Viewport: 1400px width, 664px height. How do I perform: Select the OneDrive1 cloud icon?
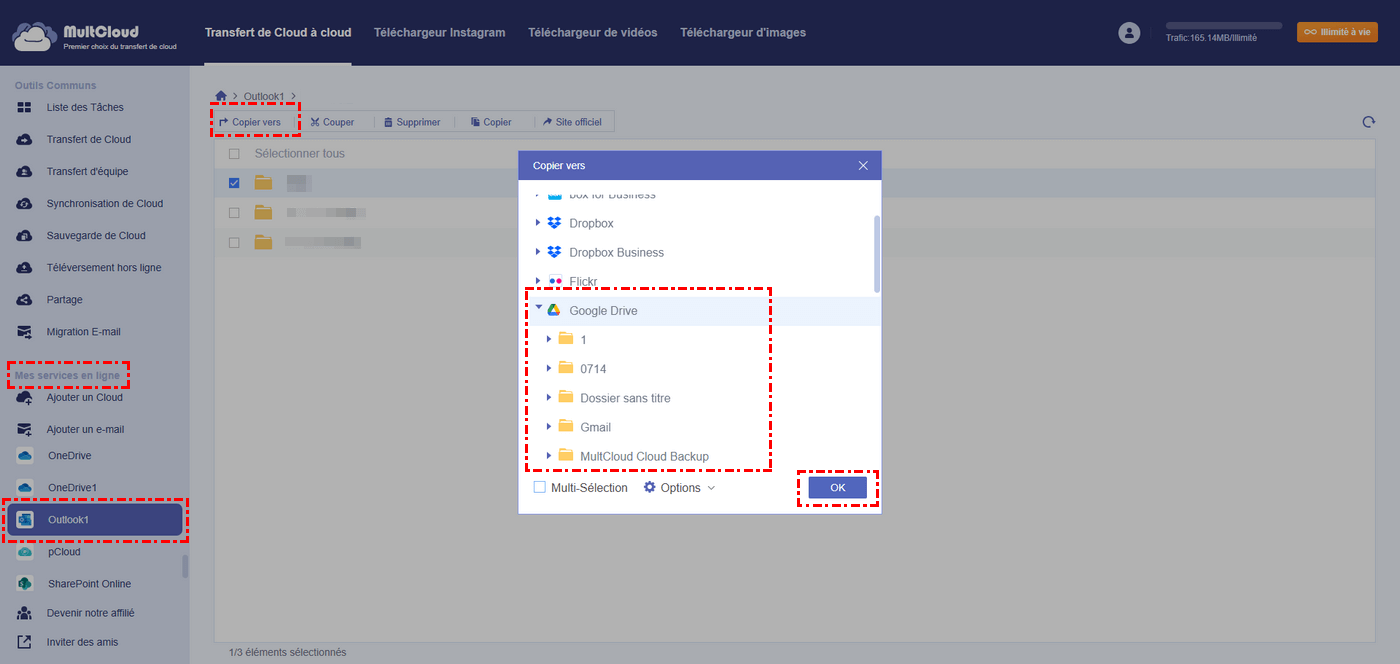point(25,487)
